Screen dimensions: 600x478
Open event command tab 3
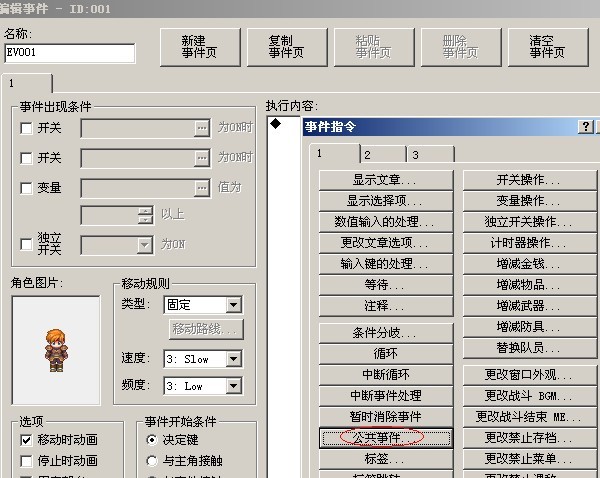(431, 155)
